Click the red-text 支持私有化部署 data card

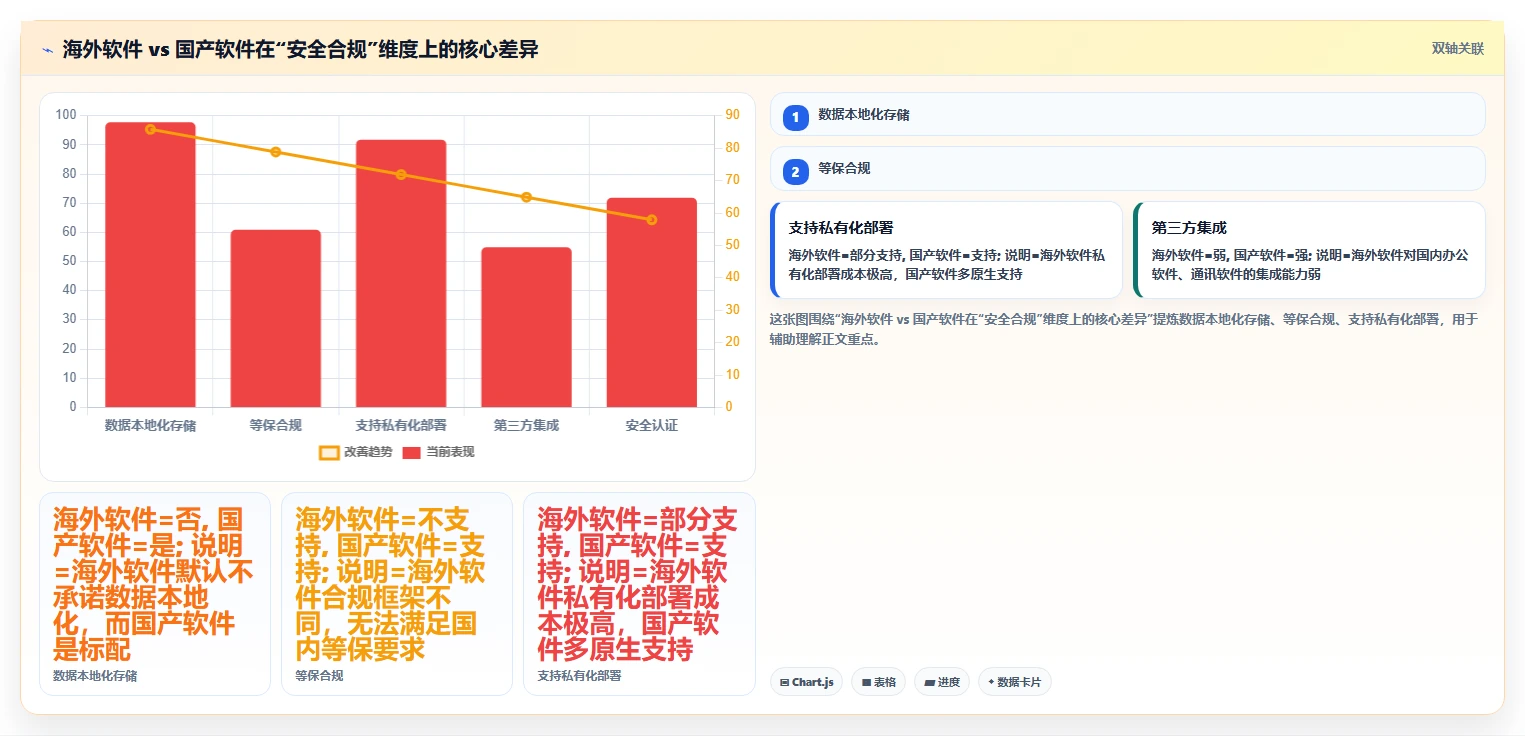pyautogui.click(x=639, y=593)
